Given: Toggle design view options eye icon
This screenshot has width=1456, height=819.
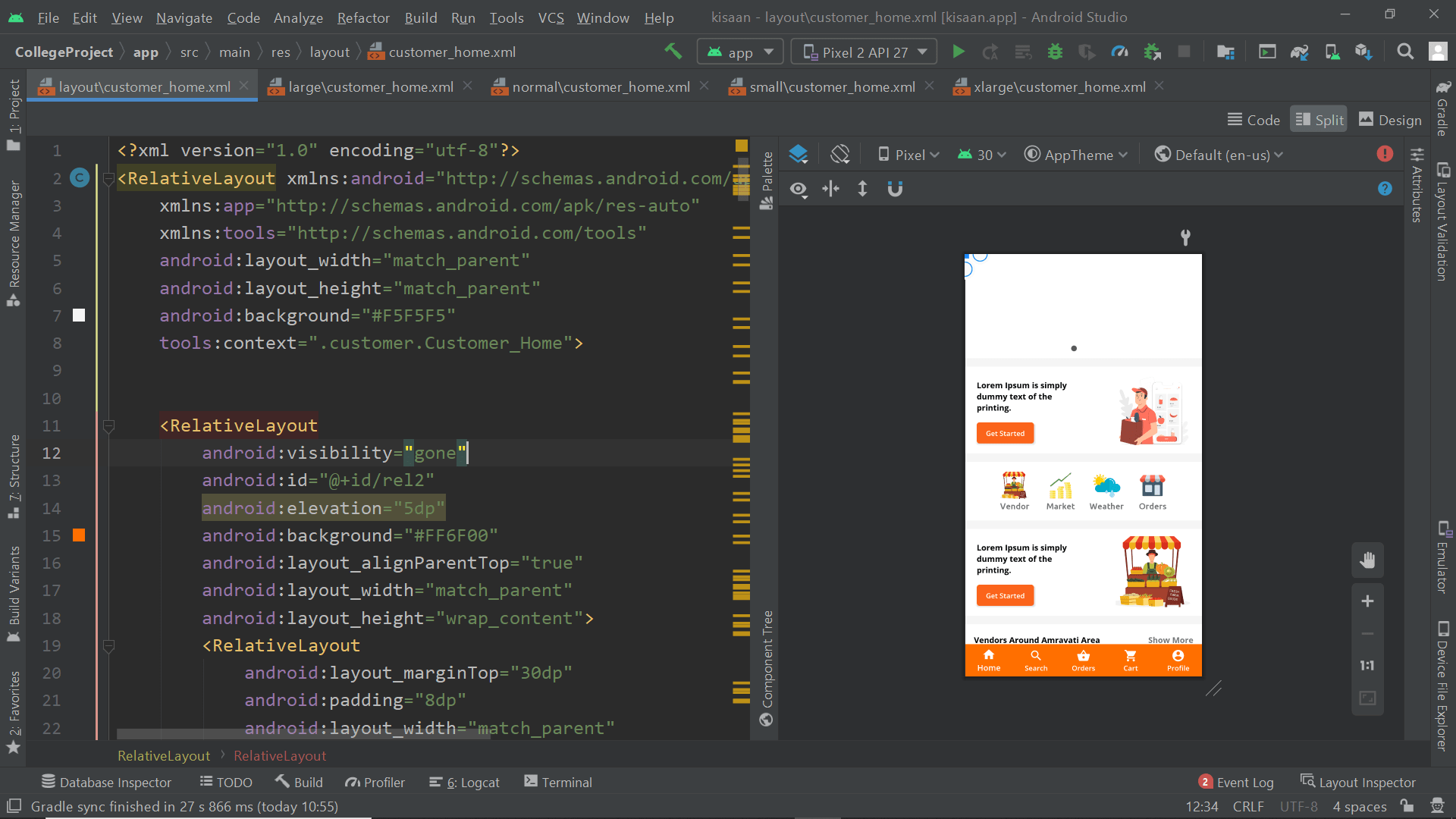Looking at the screenshot, I should pyautogui.click(x=798, y=189).
